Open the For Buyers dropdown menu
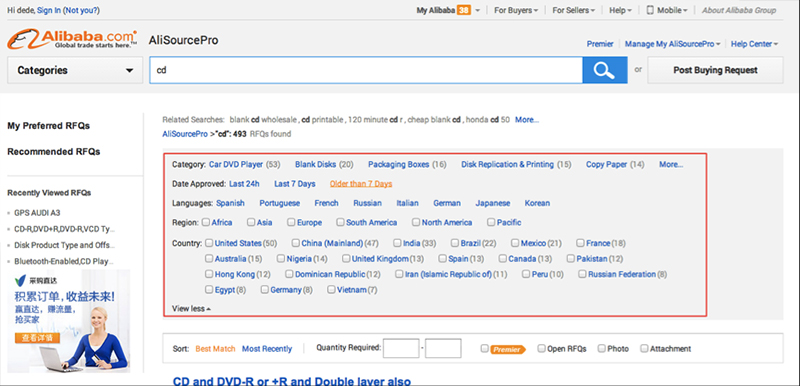 pos(516,10)
